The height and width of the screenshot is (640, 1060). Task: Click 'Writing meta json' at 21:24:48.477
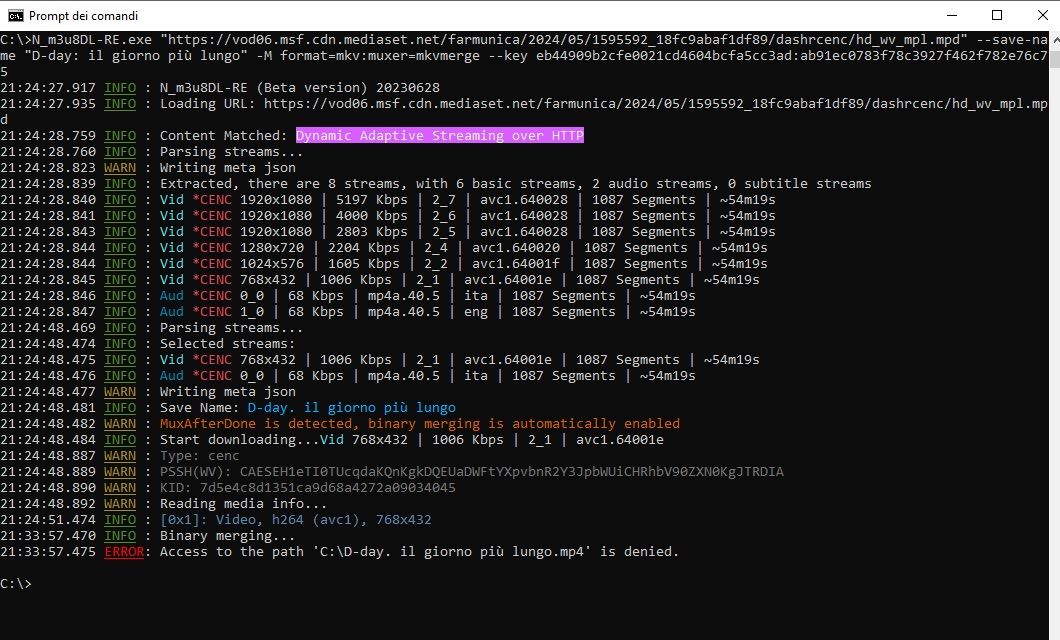tap(227, 392)
